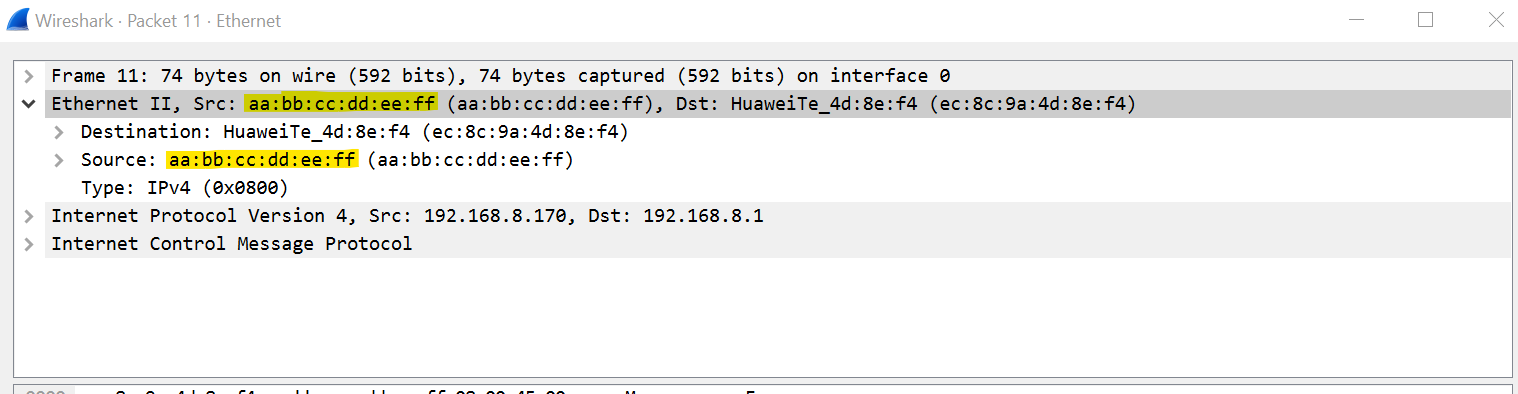This screenshot has height=394, width=1518.
Task: Expand the Internet Protocol Version 4 row
Action: click(x=30, y=216)
